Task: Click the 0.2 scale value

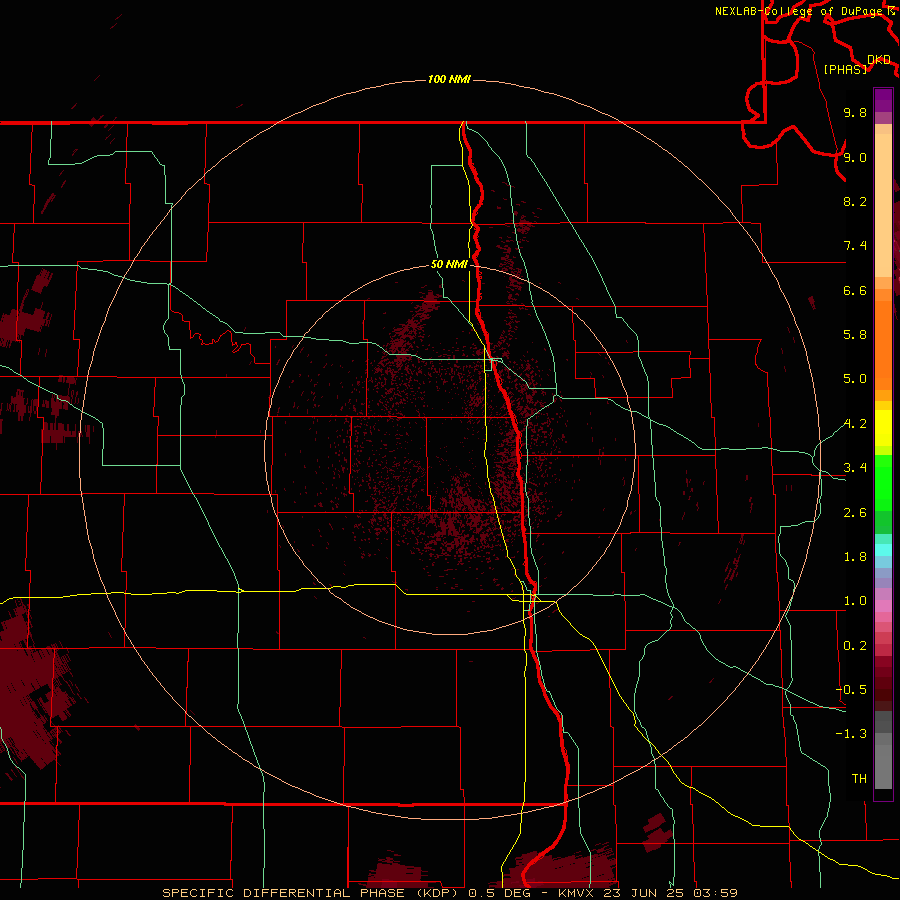Action: (855, 646)
